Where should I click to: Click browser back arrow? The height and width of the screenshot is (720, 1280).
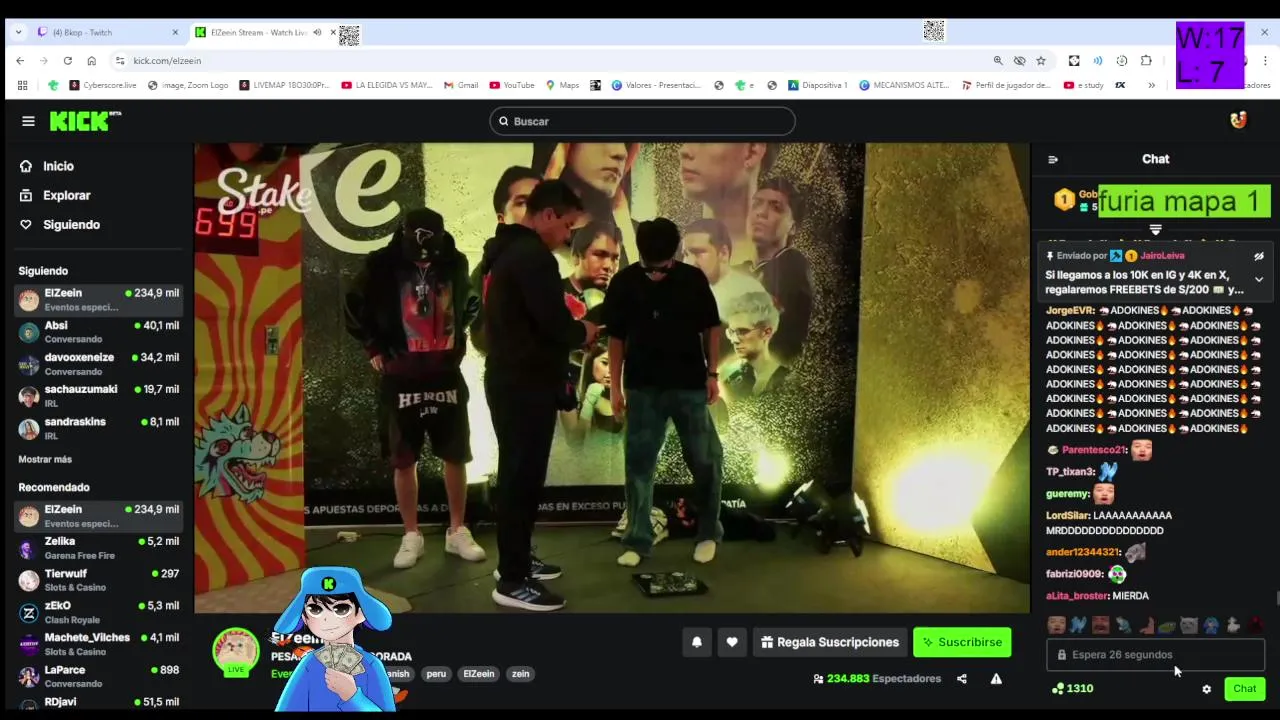point(20,61)
